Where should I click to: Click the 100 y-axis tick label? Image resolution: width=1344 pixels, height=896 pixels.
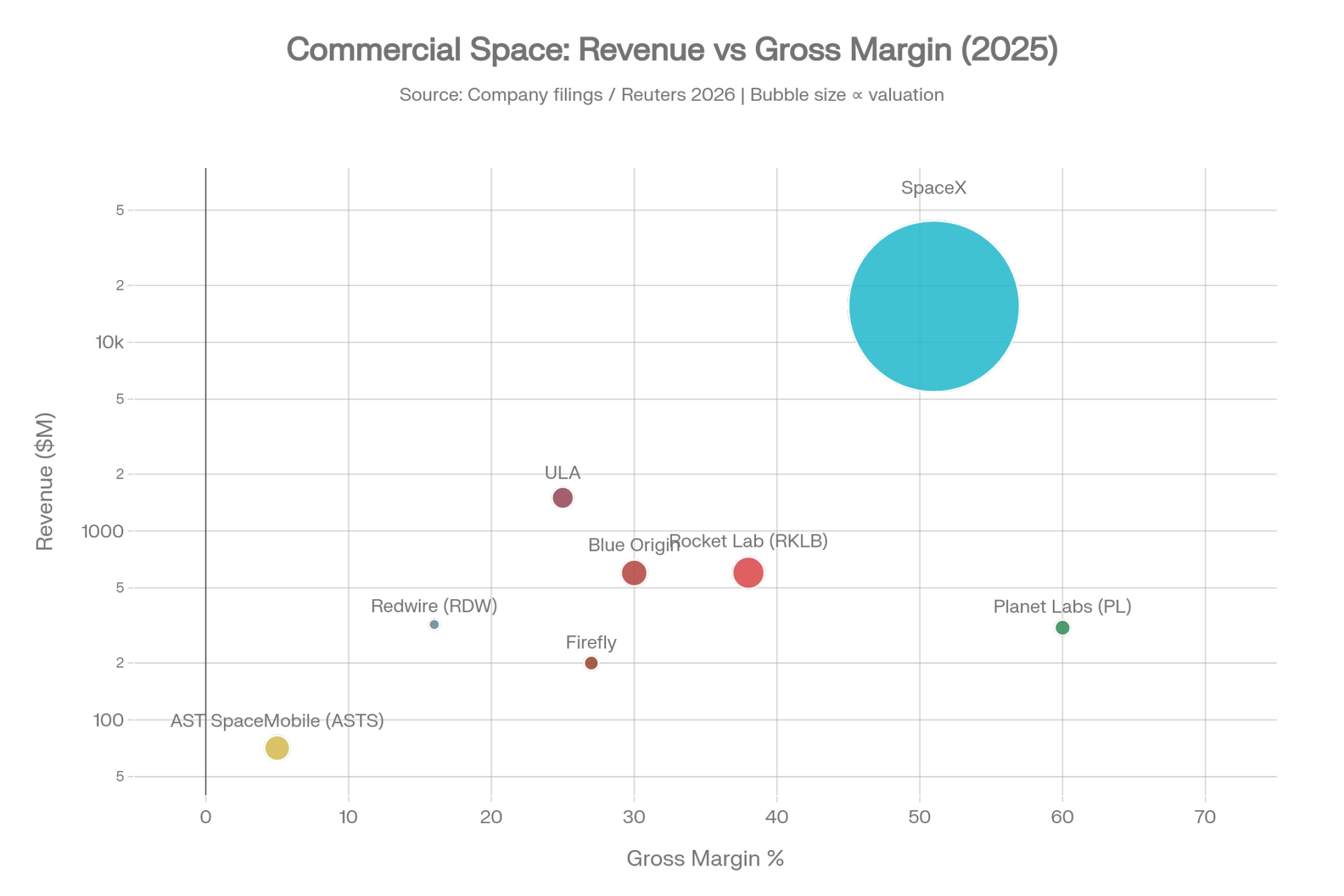click(x=108, y=720)
